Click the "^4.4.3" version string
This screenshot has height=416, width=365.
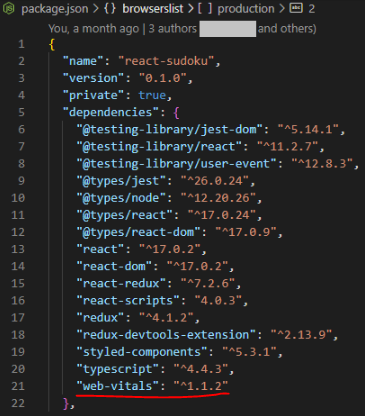coord(201,369)
